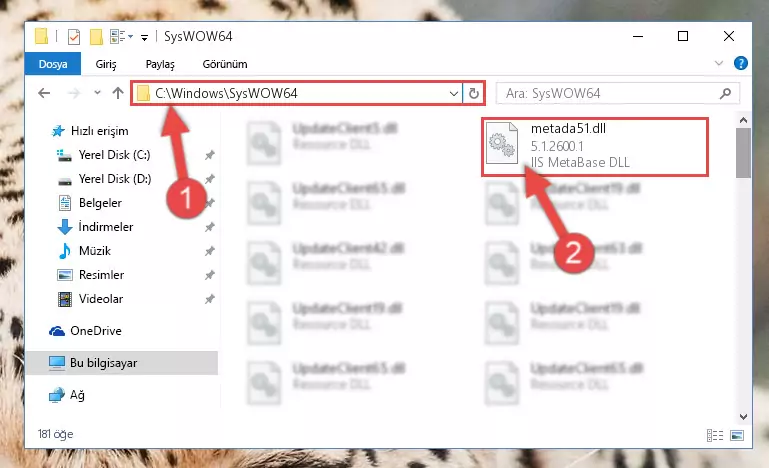Click the Properties quick access icon
The width and height of the screenshot is (769, 468).
74,37
